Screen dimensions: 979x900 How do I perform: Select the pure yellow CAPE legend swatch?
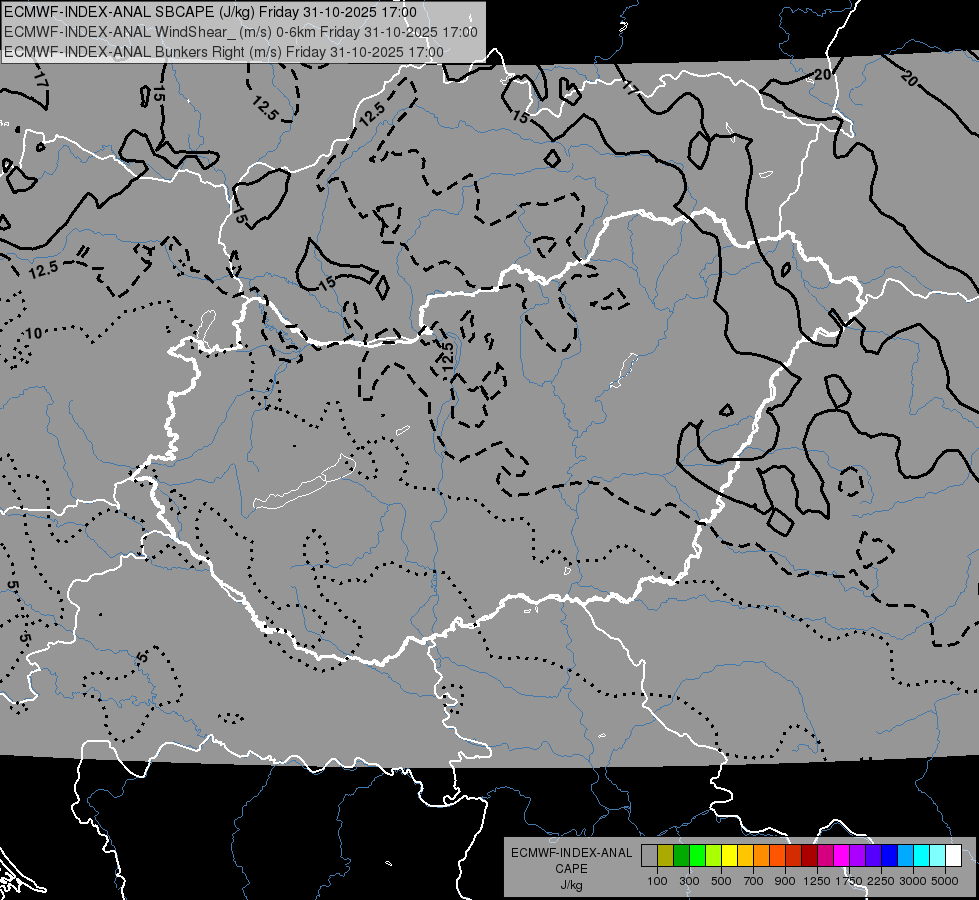[729, 856]
